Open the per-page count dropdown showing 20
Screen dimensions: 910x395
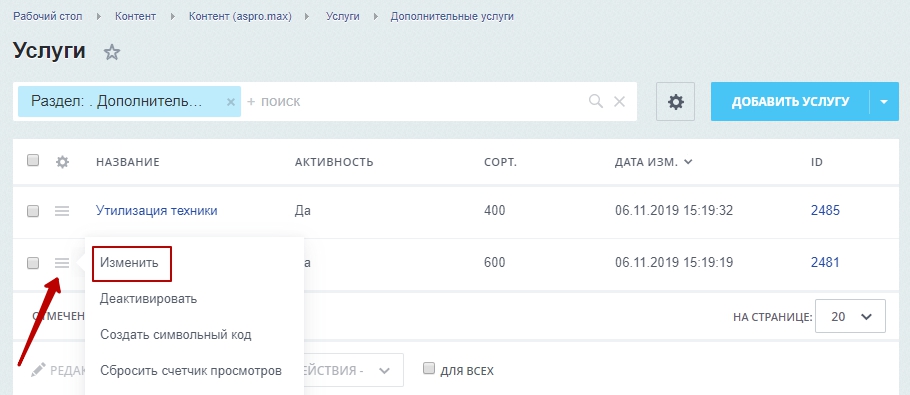pos(850,316)
